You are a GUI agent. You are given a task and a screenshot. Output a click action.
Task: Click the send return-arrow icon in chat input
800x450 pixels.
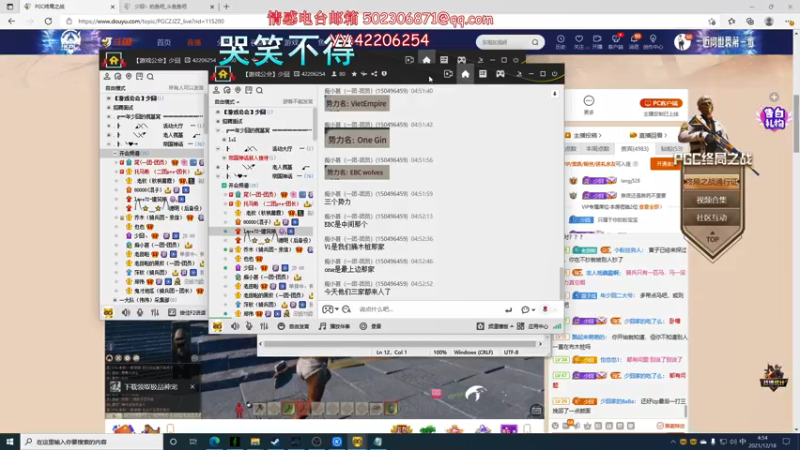click(x=508, y=310)
